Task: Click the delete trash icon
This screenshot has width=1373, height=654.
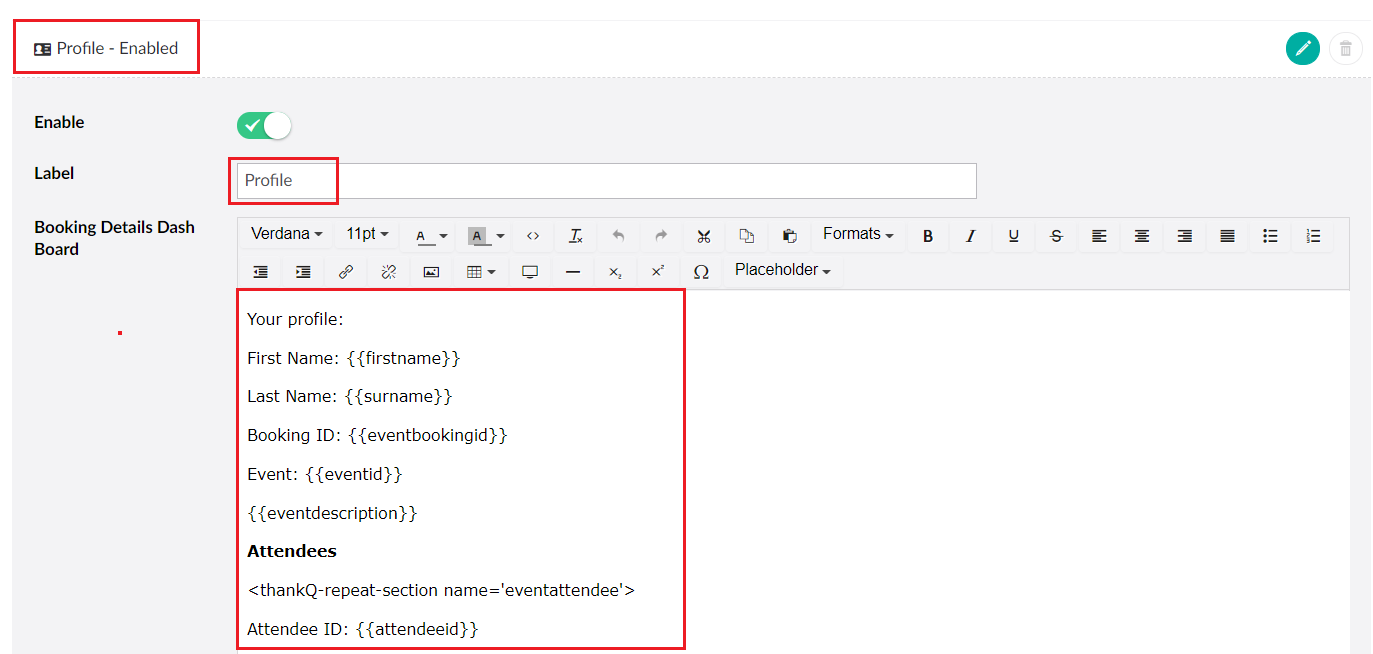Action: point(1345,48)
